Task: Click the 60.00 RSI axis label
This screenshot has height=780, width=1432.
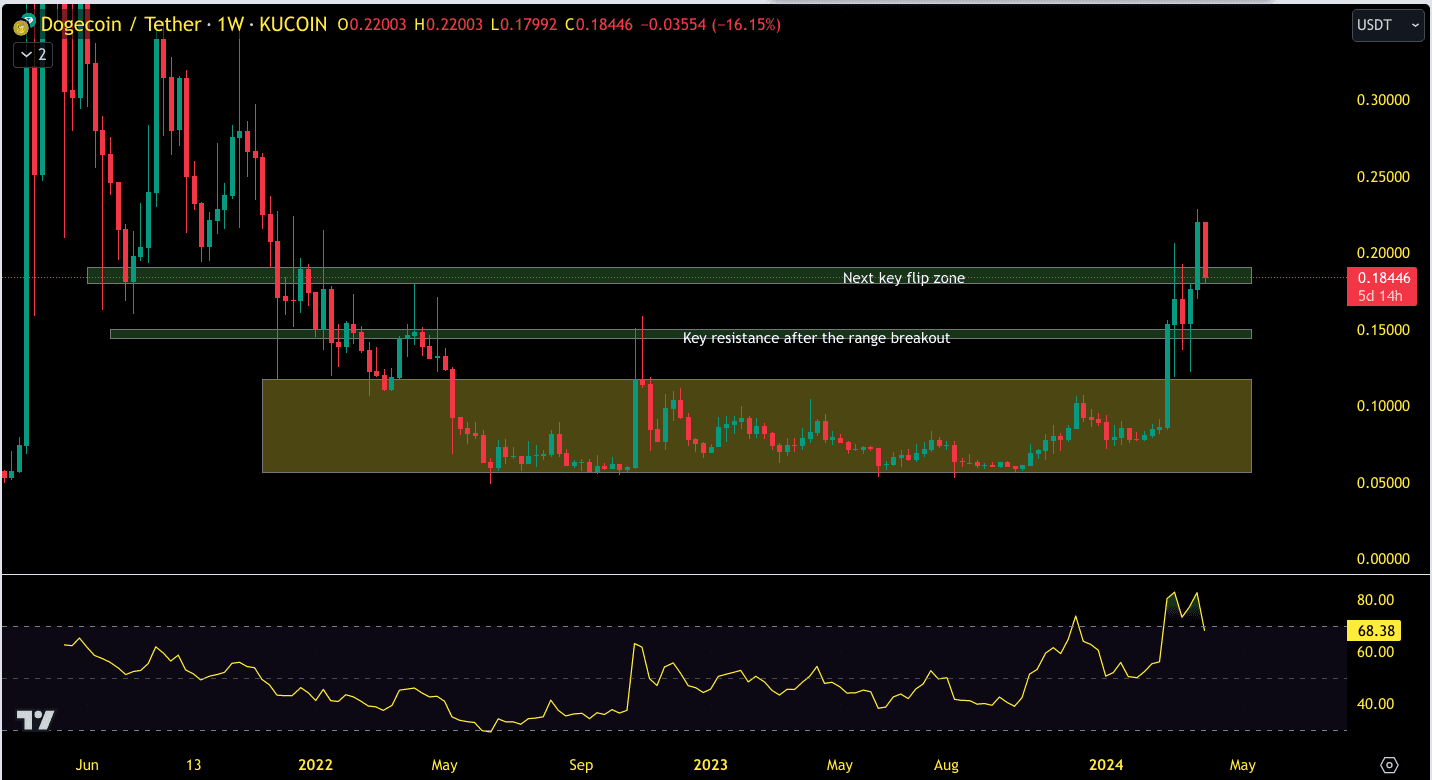Action: [1375, 652]
